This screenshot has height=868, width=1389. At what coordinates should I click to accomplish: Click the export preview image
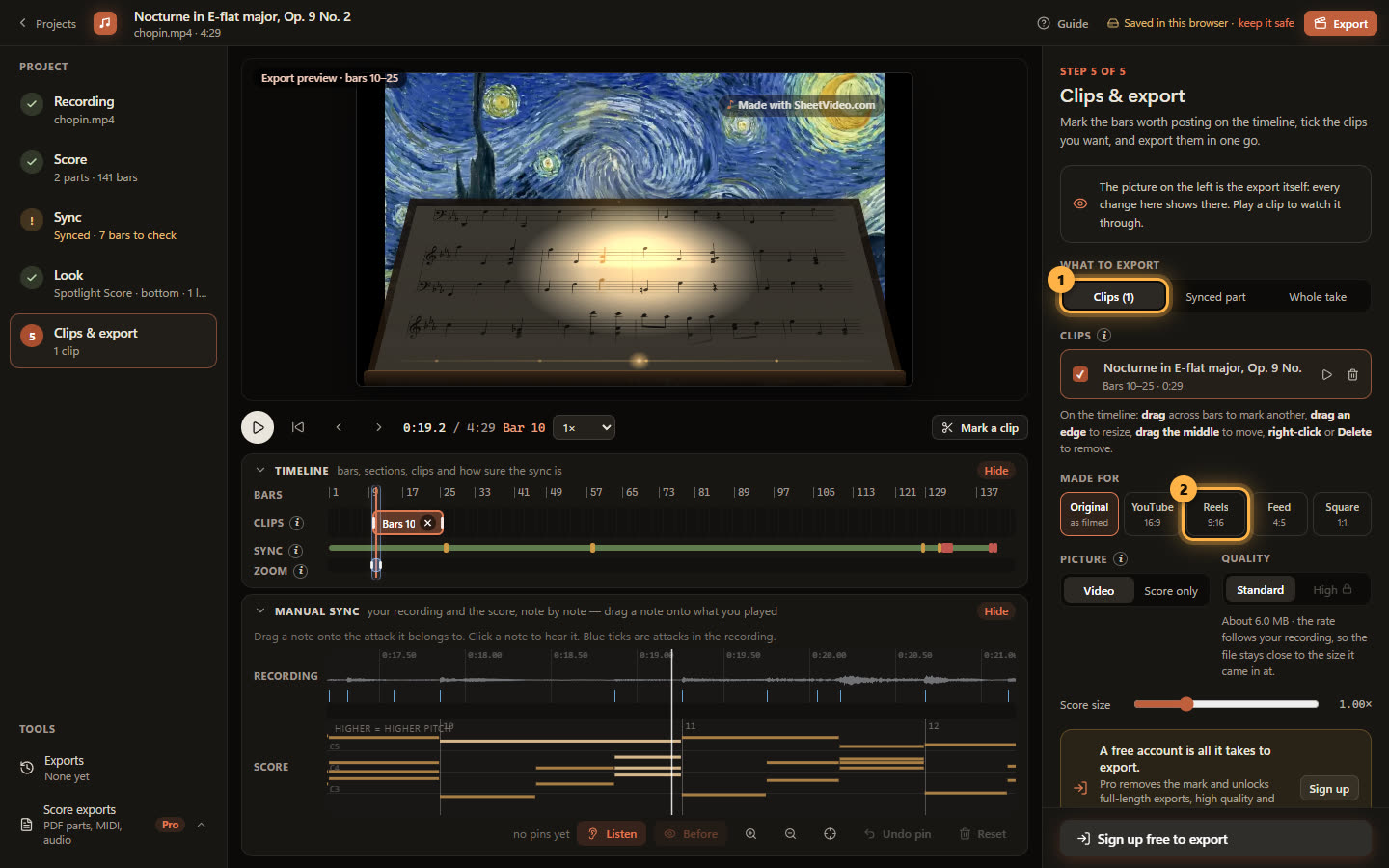click(635, 230)
